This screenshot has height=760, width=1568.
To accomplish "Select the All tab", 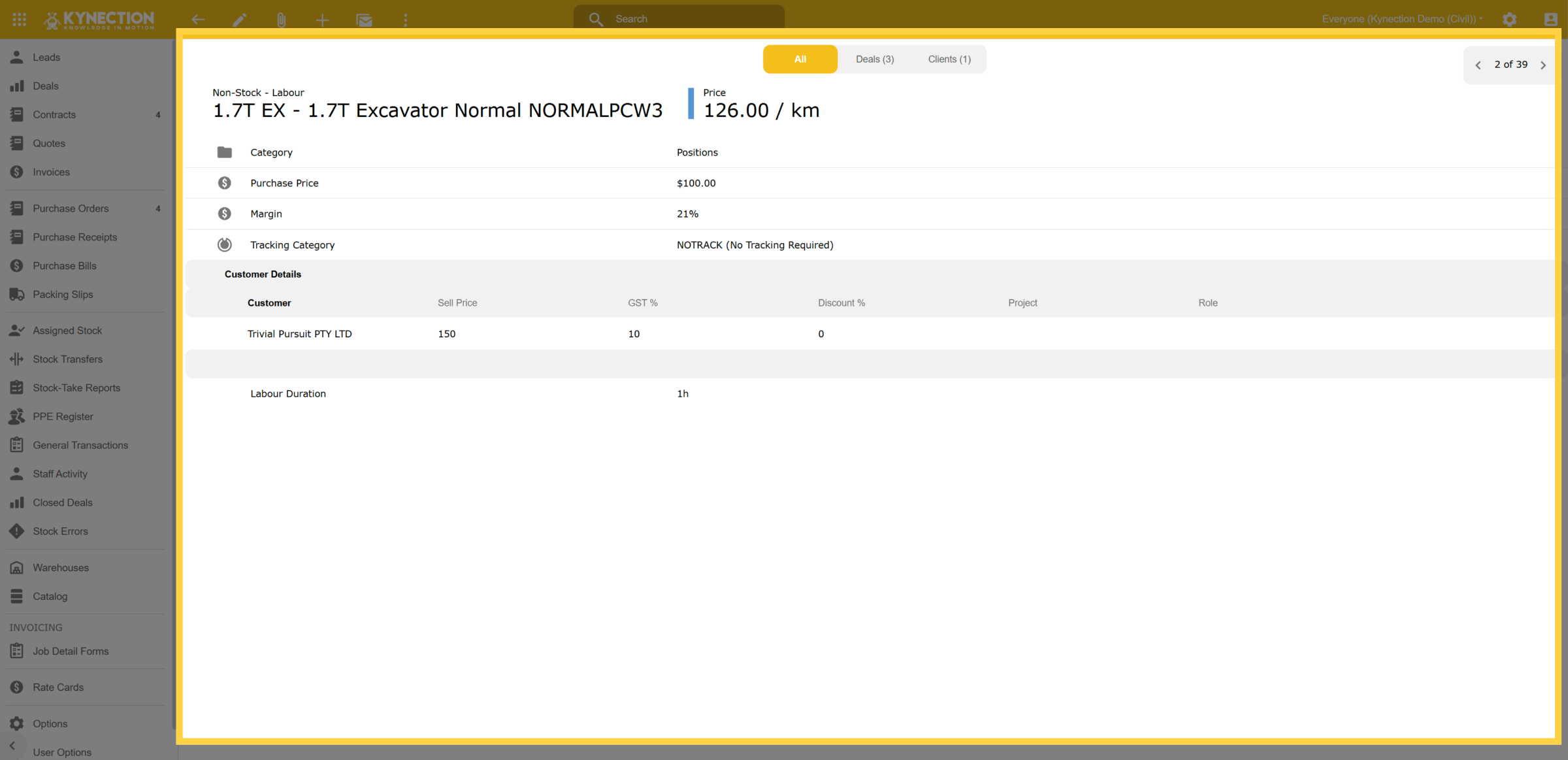I will click(x=800, y=59).
